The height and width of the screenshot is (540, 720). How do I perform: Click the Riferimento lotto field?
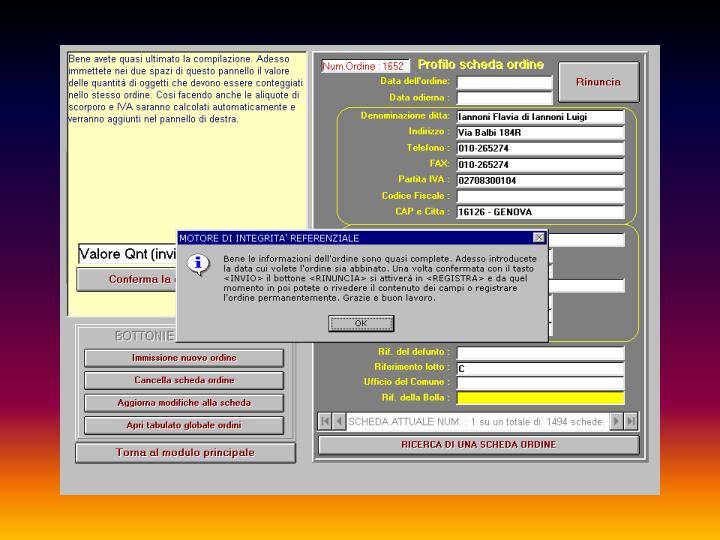(x=540, y=368)
